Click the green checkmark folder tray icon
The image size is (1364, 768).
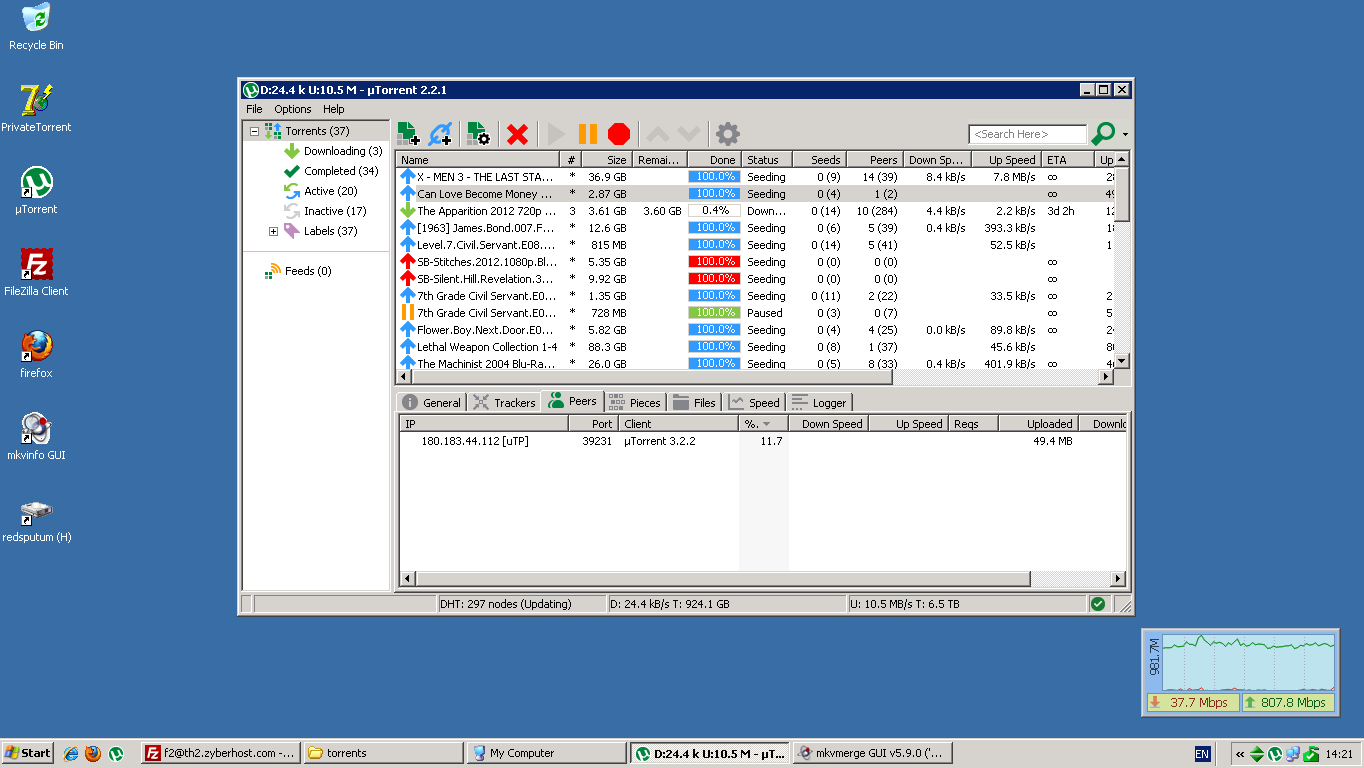pos(1310,754)
